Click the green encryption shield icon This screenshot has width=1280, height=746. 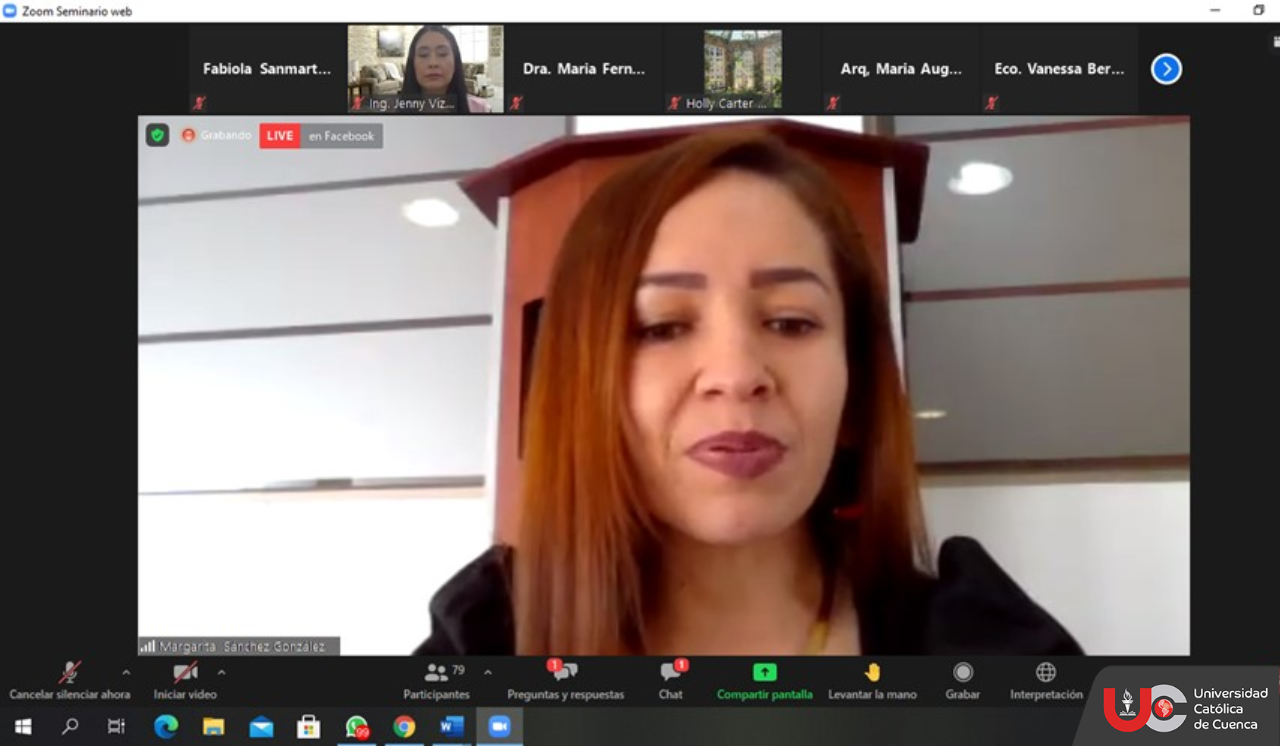pos(157,135)
